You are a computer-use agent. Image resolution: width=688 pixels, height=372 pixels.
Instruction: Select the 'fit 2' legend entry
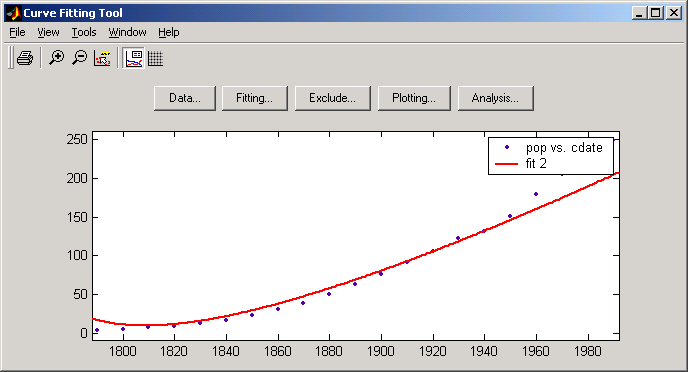[x=536, y=164]
